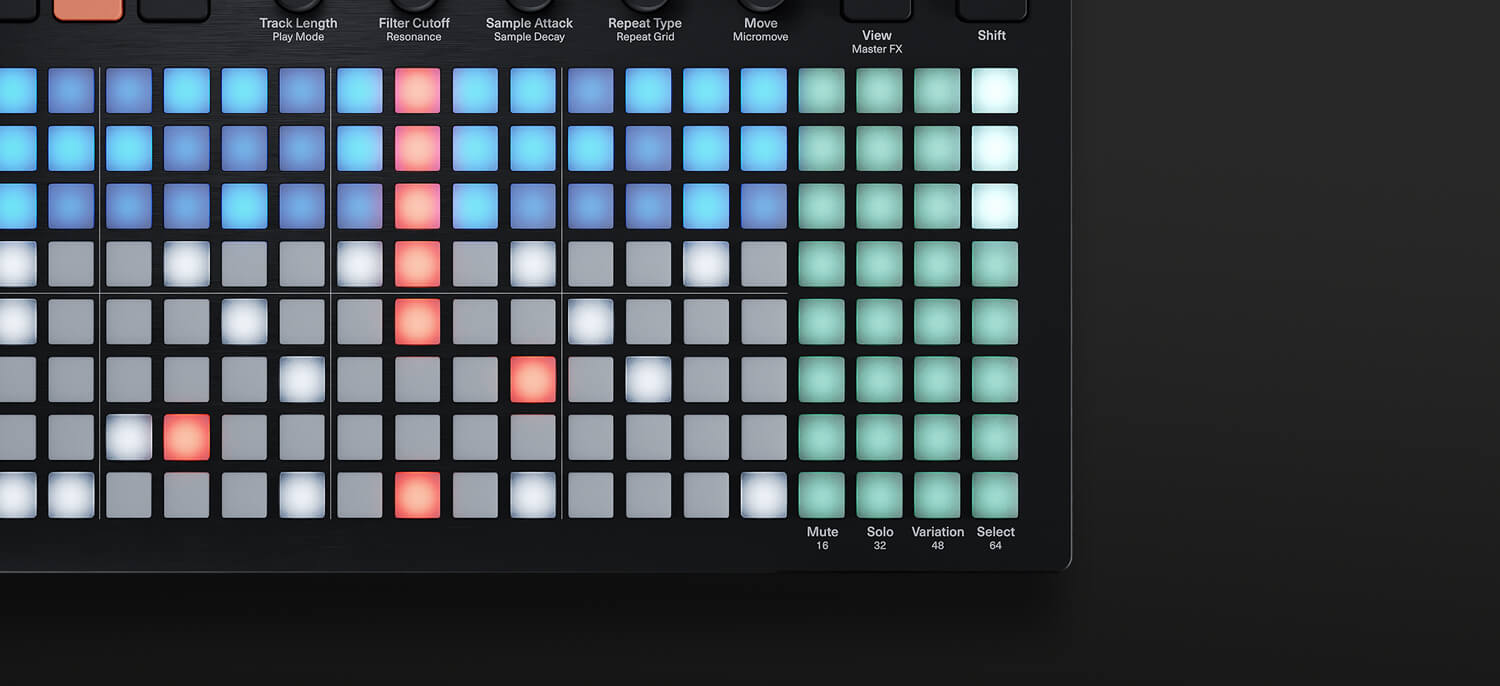Tap the top green pad in the Variation column
This screenshot has width=1500, height=686.
click(937, 91)
